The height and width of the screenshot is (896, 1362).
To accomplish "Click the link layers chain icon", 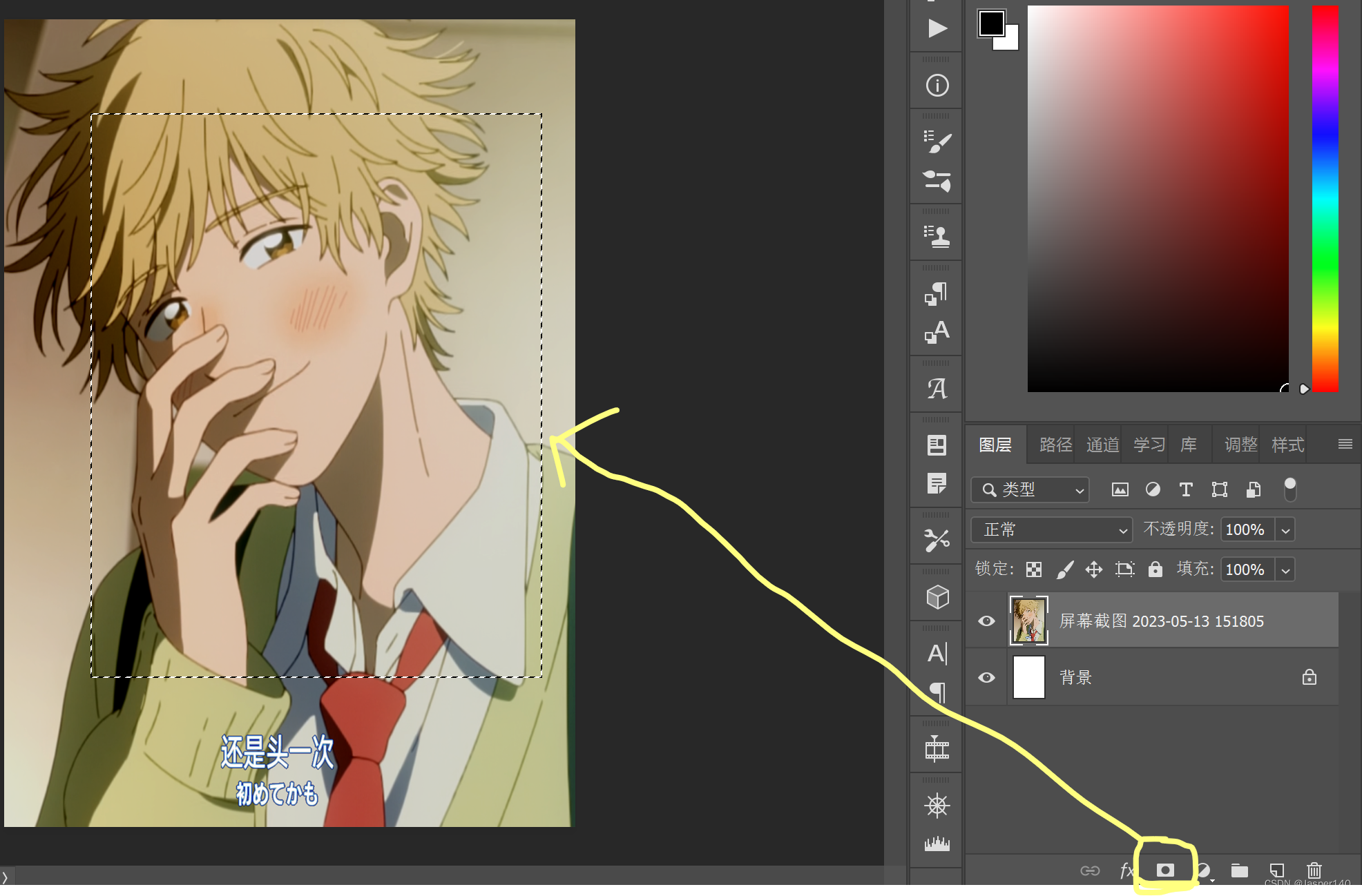I will pyautogui.click(x=1090, y=870).
